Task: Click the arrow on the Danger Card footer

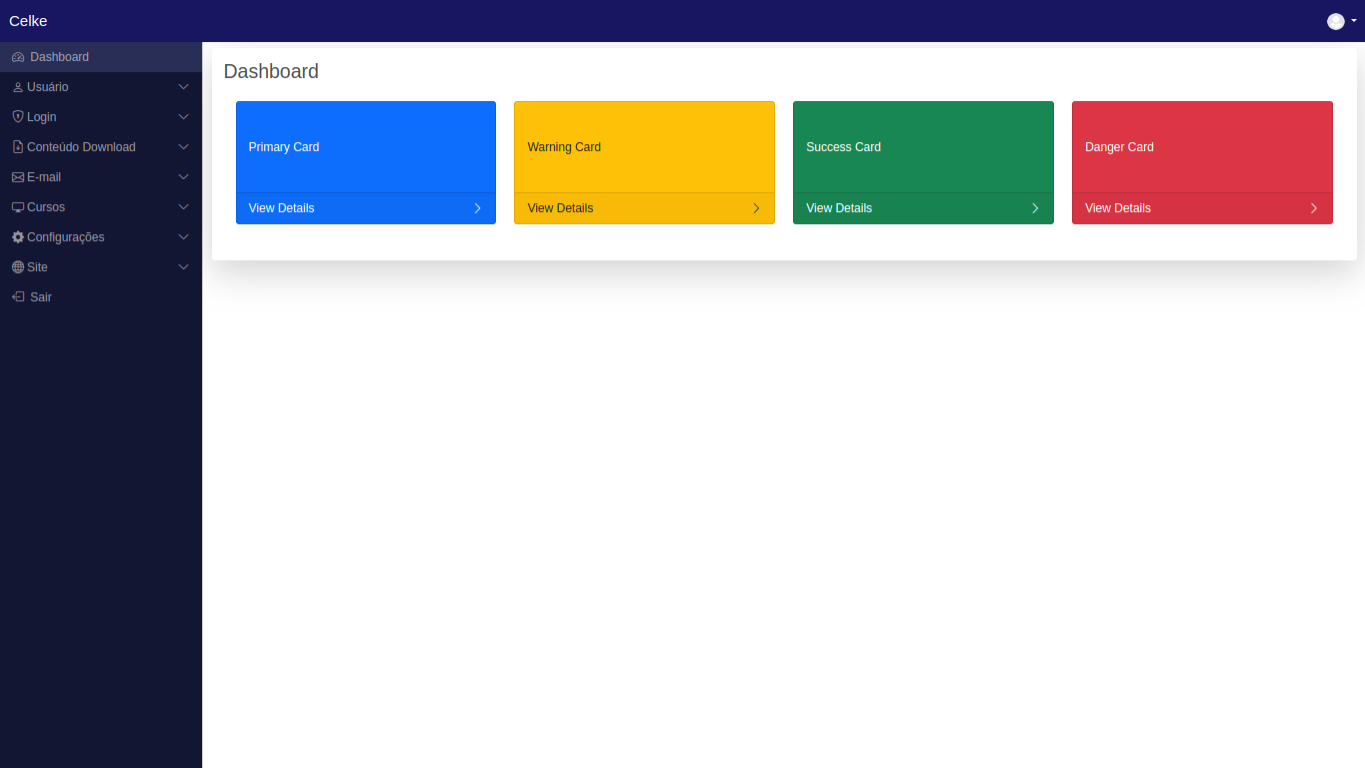Action: (1314, 208)
